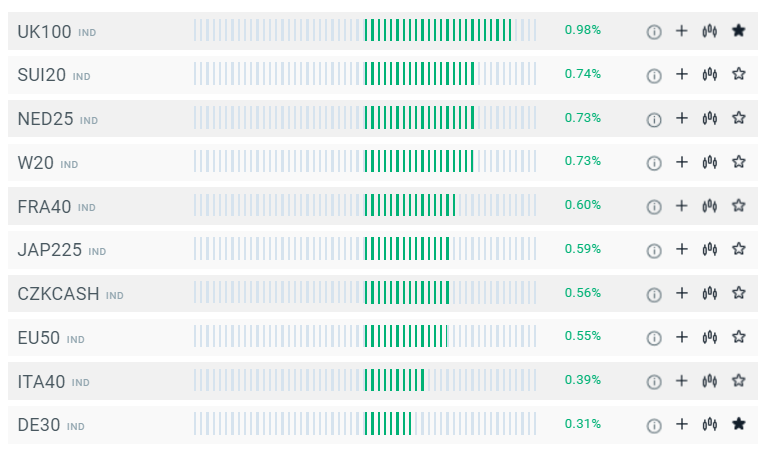Show info details for W20
Screen dimensions: 770x454
[654, 162]
